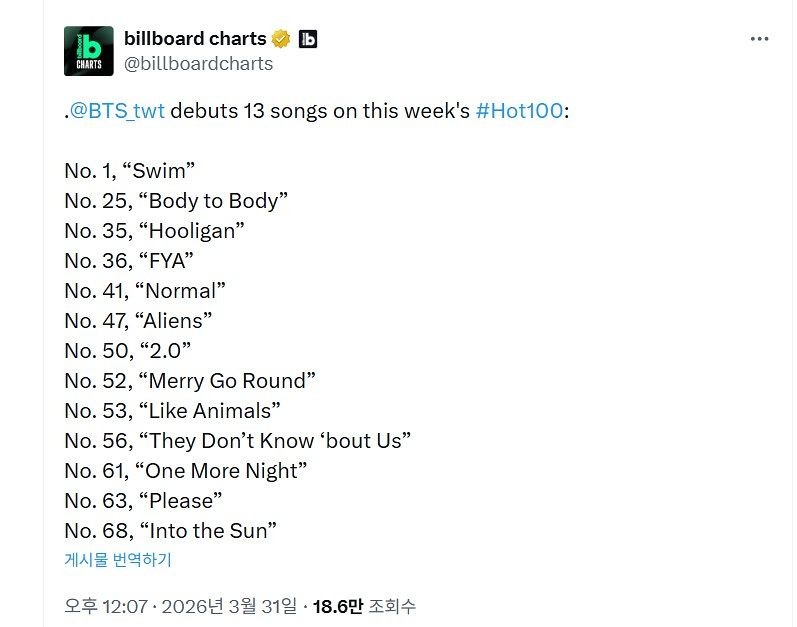Click the No. 61 "One More Night" line
Image resolution: width=797 pixels, height=627 pixels.
[185, 471]
